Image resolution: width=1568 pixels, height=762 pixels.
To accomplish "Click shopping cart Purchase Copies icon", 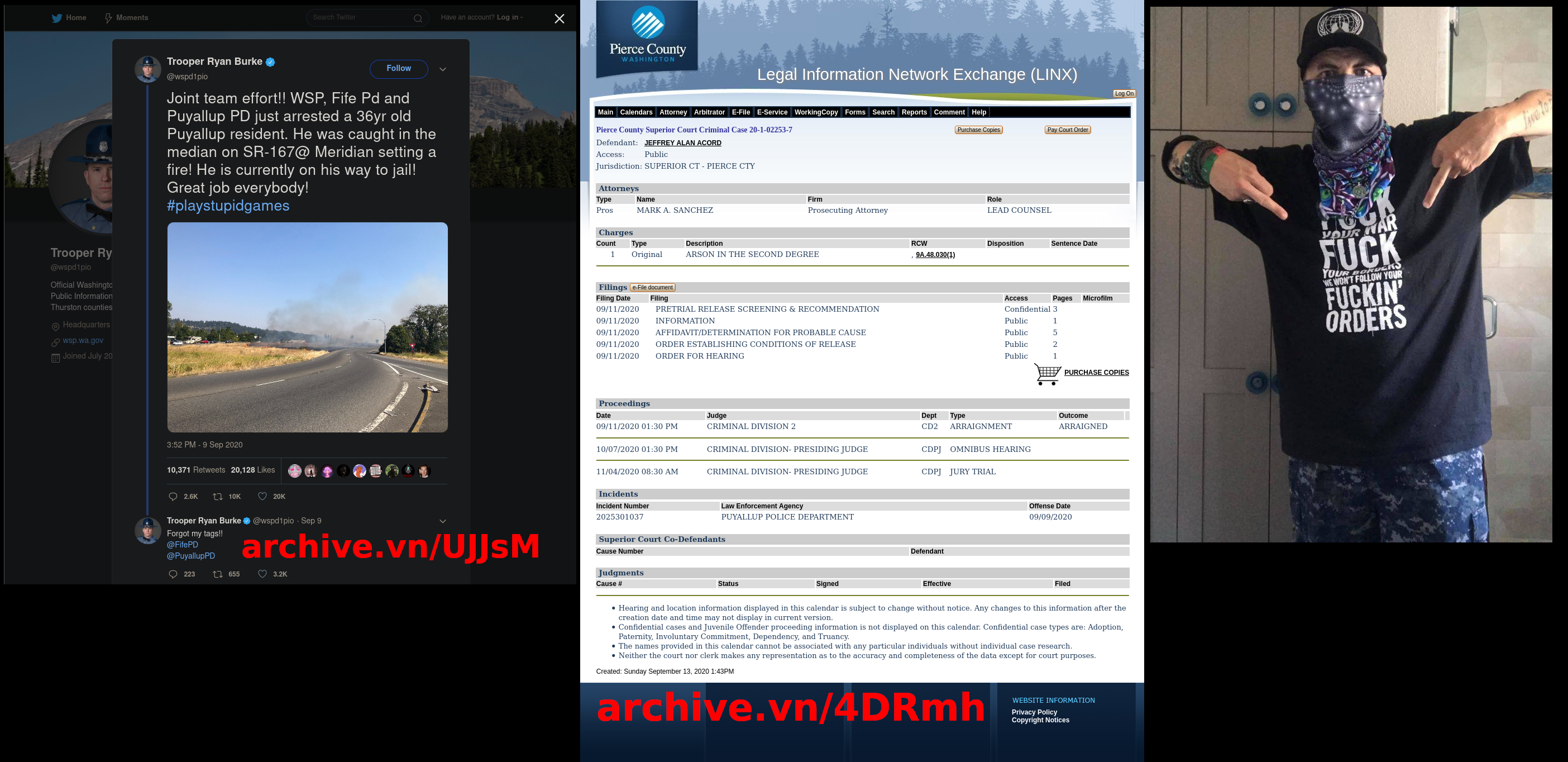I will [x=1047, y=373].
